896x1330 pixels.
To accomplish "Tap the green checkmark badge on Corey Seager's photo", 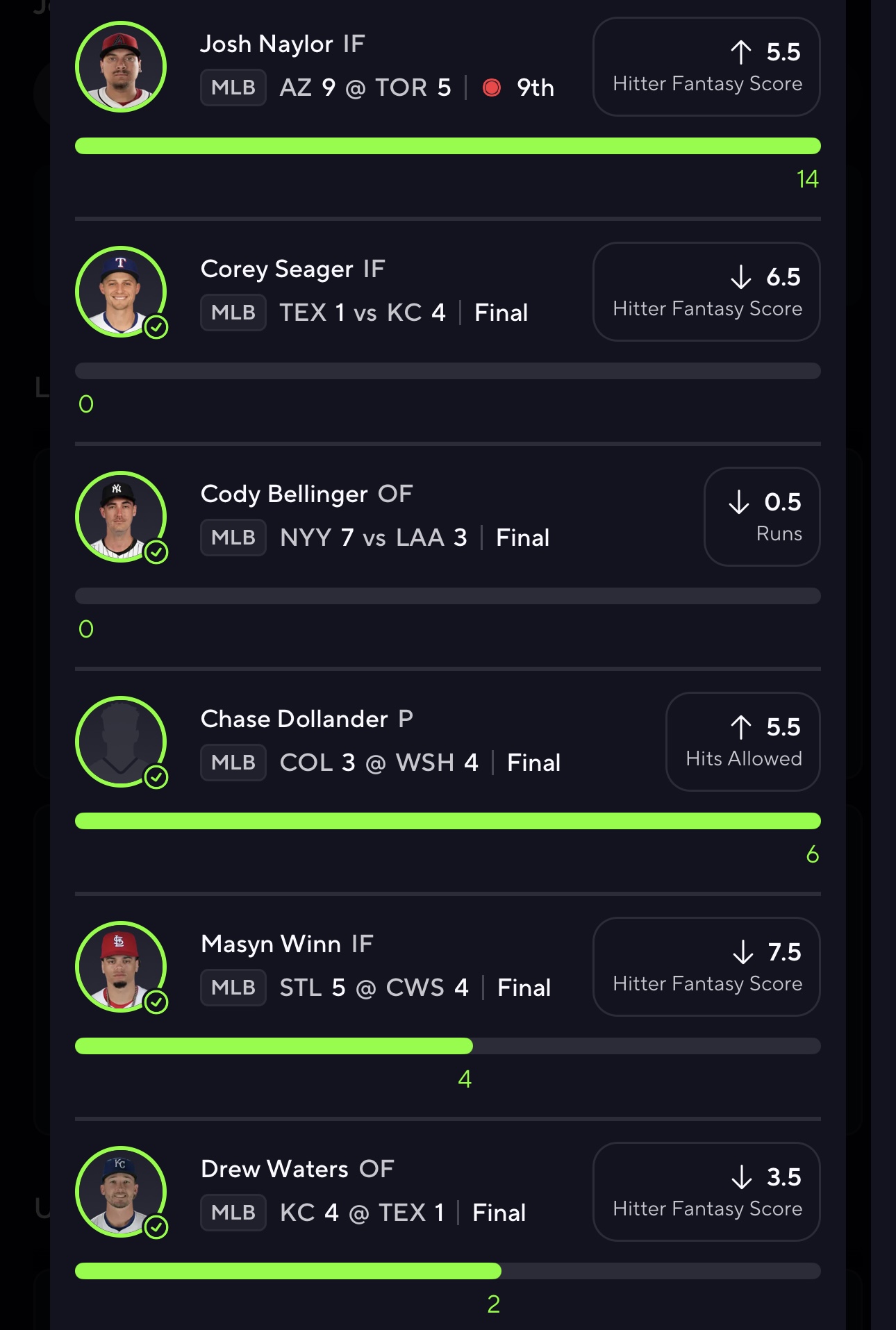I will [156, 327].
